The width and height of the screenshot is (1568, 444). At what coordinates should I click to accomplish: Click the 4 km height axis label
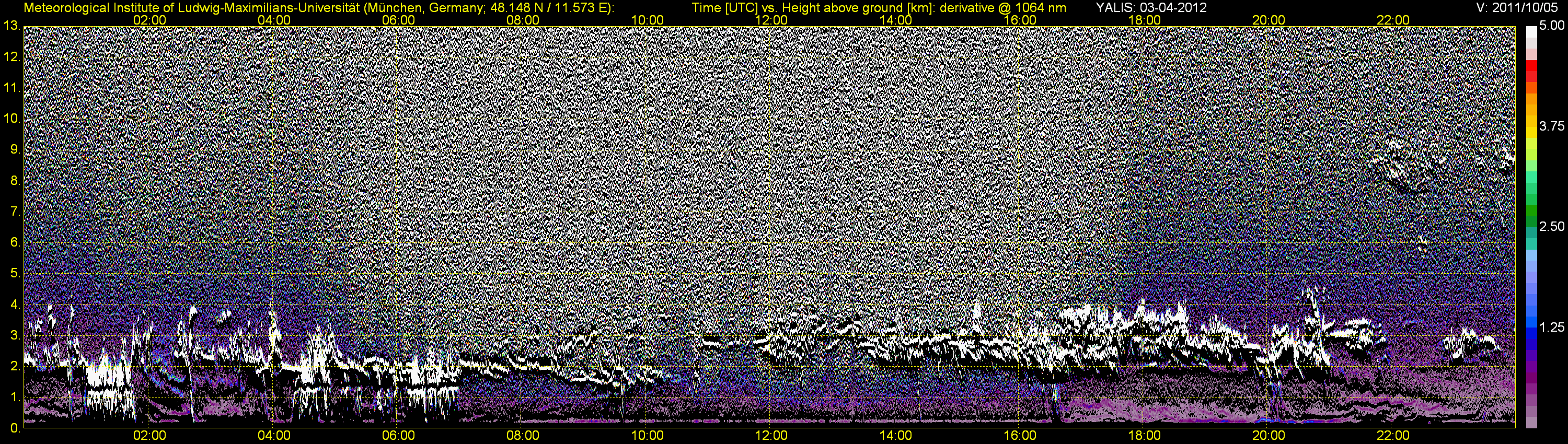15,304
